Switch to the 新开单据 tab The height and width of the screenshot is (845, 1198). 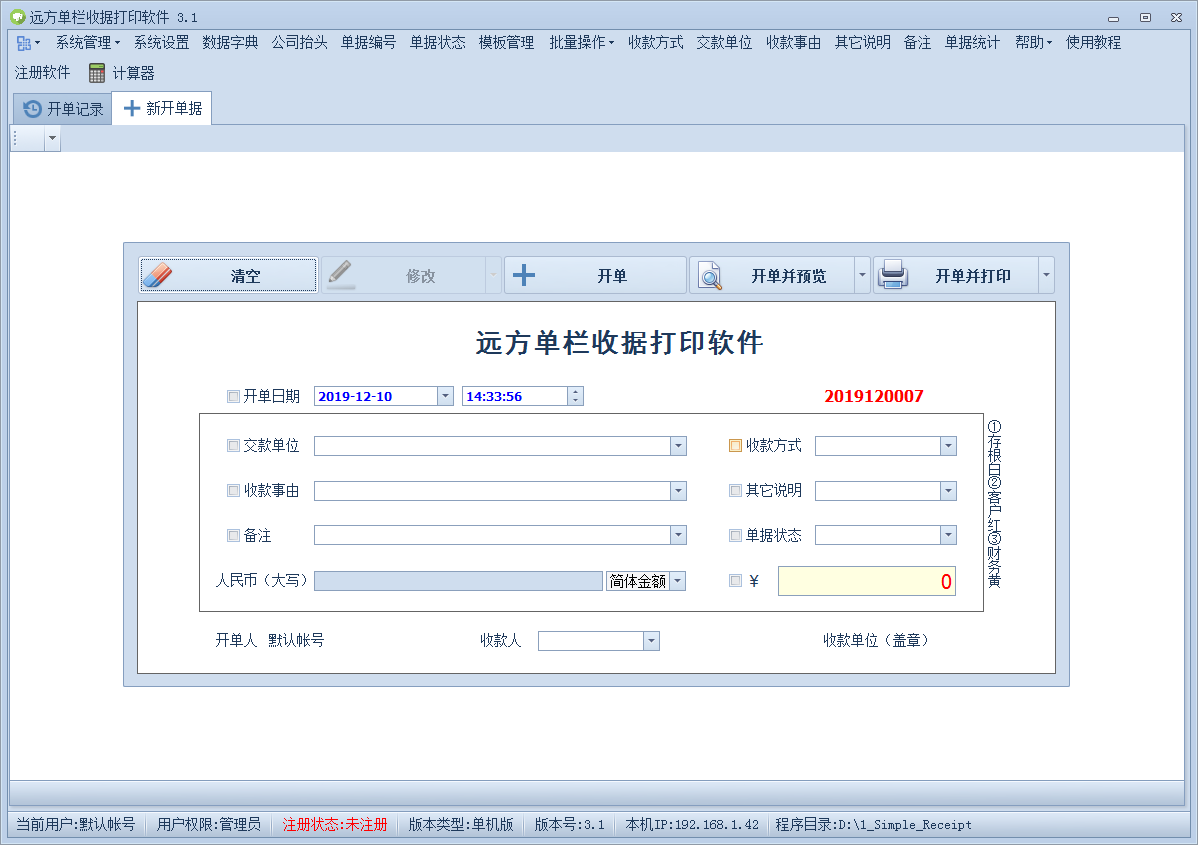[162, 108]
